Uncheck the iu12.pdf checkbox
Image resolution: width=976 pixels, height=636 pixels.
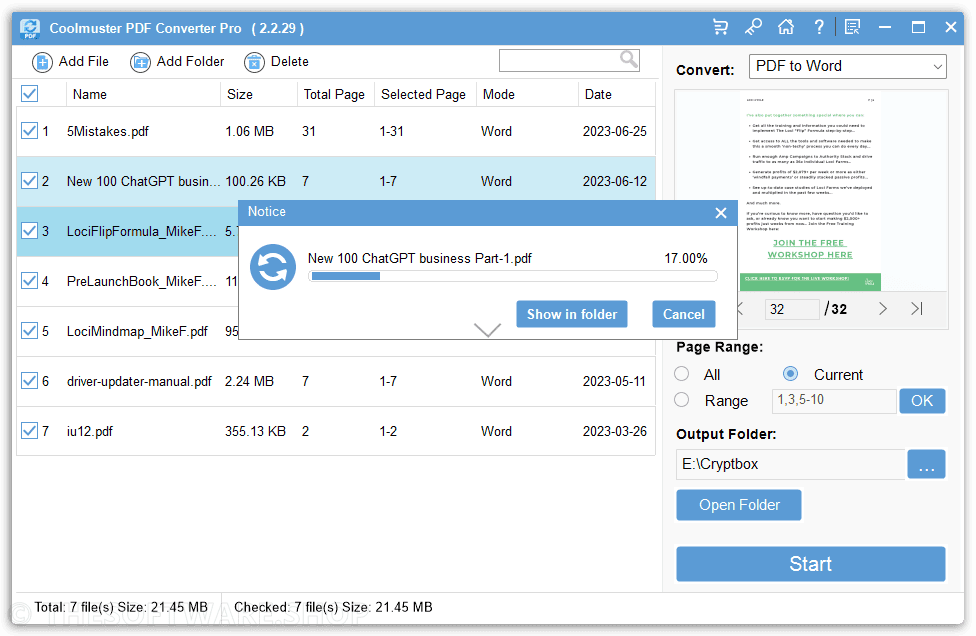click(x=29, y=431)
